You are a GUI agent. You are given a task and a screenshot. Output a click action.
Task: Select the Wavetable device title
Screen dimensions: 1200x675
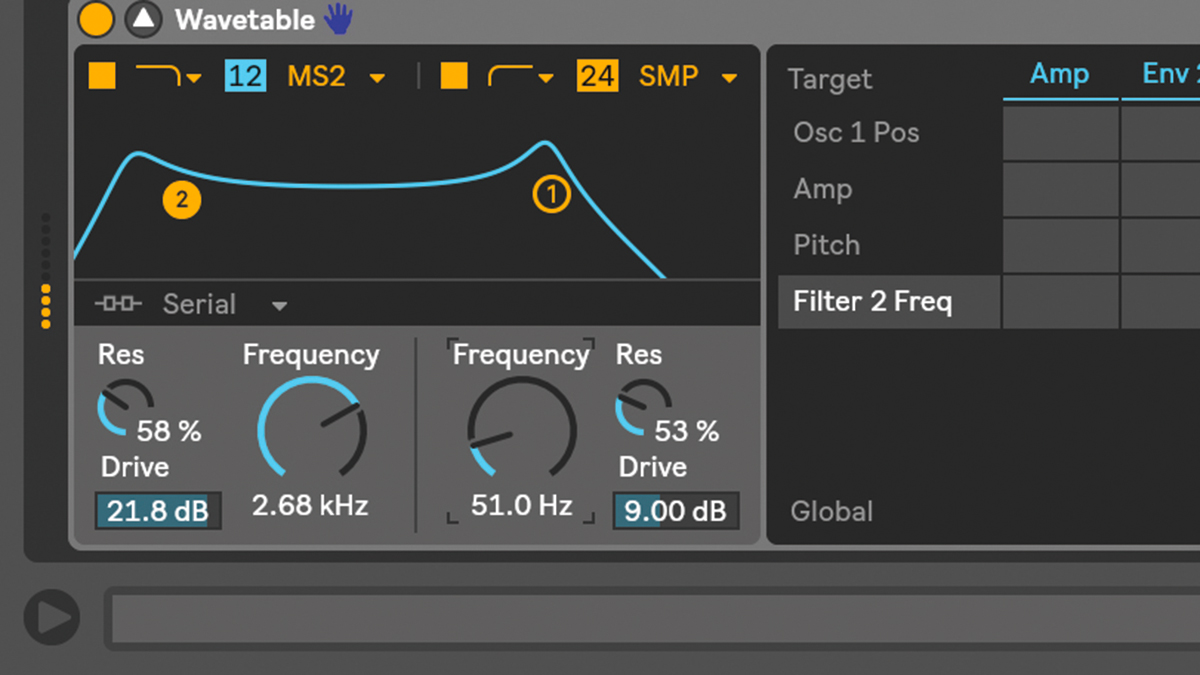click(244, 19)
